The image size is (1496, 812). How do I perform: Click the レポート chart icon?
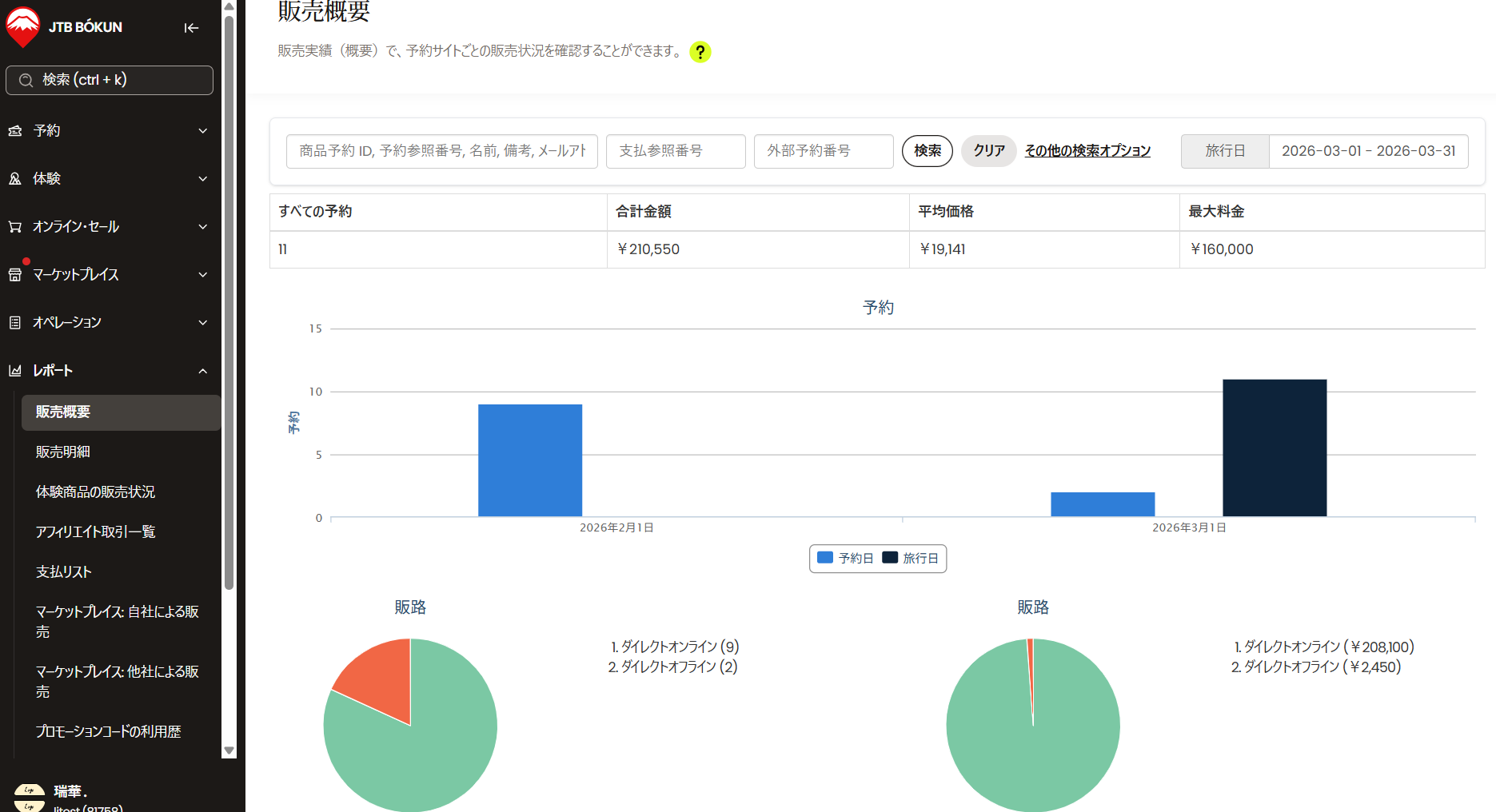[x=15, y=371]
